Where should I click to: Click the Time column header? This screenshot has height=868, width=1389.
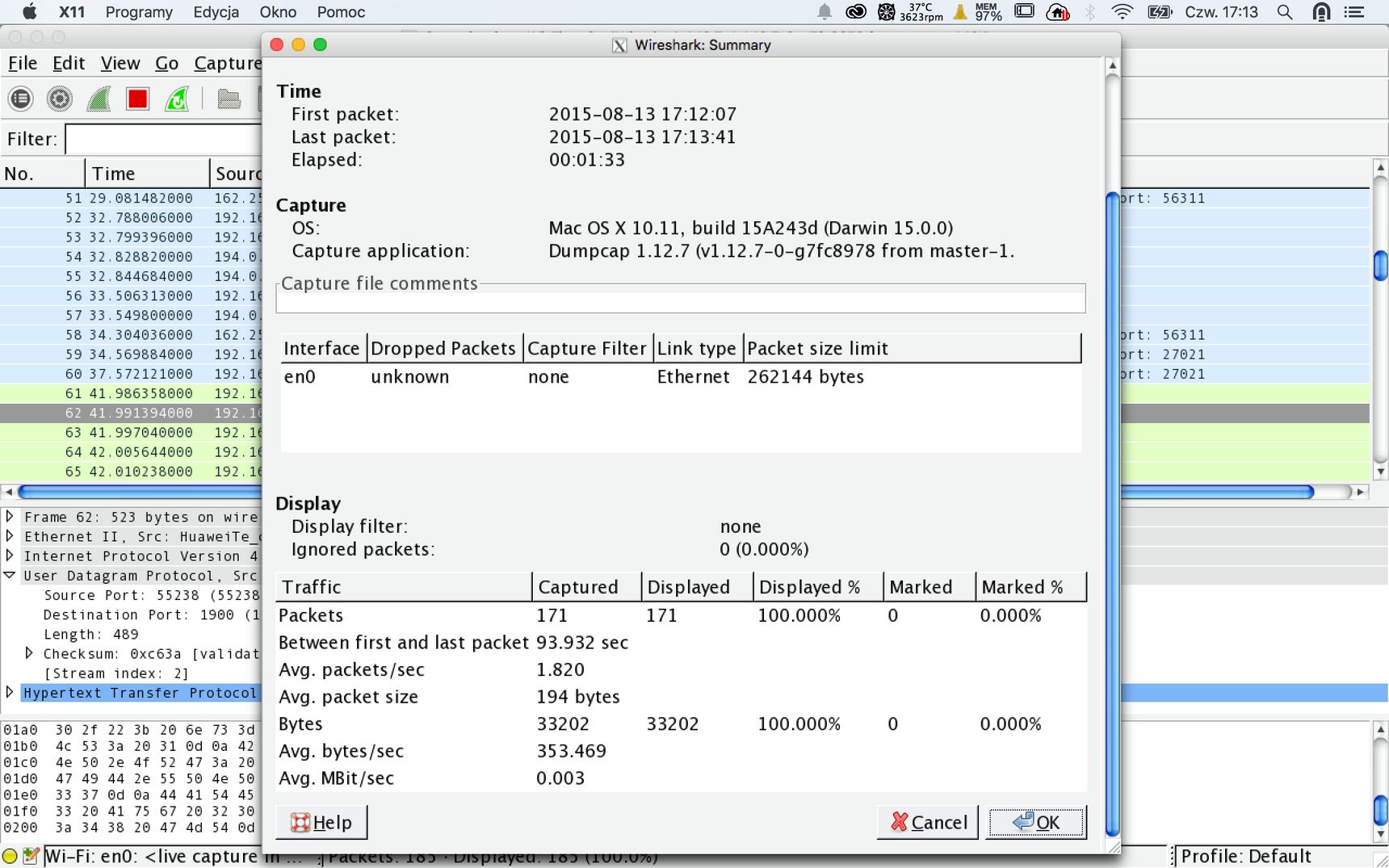tap(147, 174)
